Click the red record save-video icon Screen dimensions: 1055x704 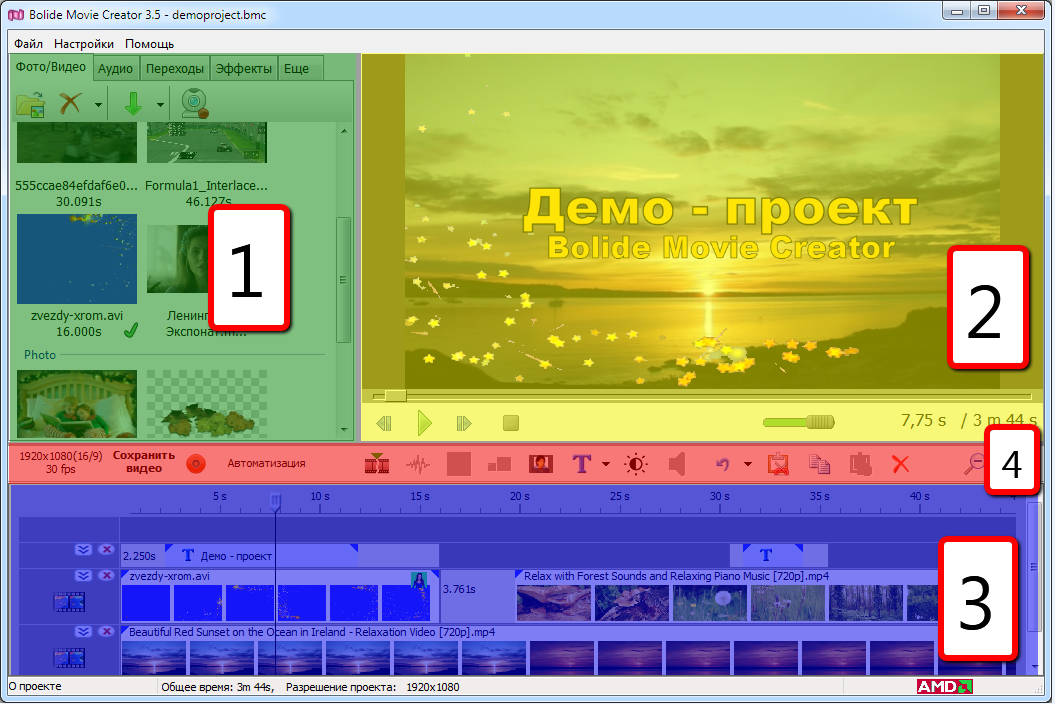tap(196, 464)
